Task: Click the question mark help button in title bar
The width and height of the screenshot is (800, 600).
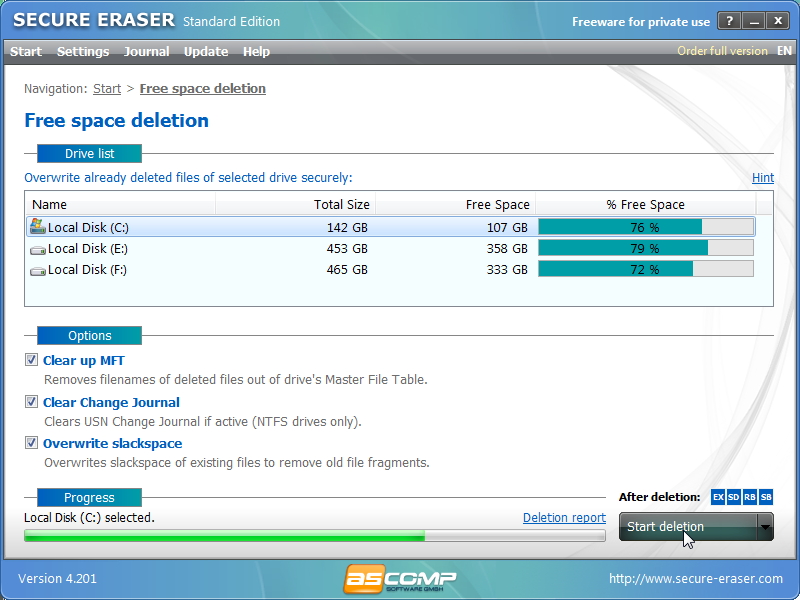Action: coord(729,21)
